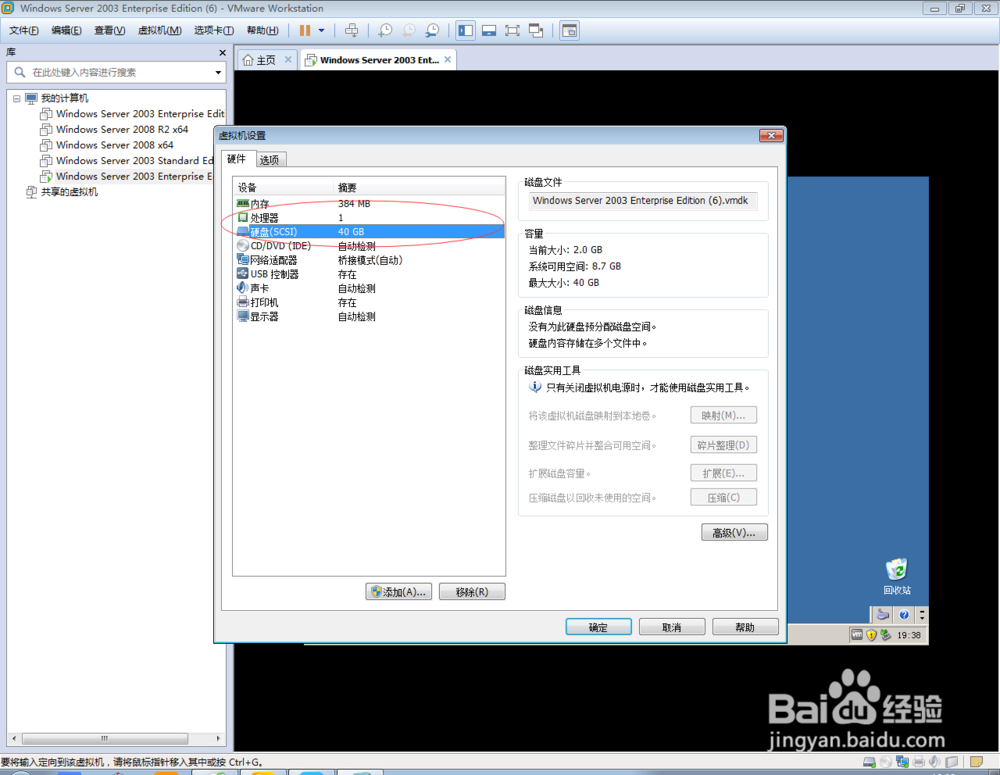The width and height of the screenshot is (1000, 775).
Task: Open the 帮助(H) menu
Action: click(x=262, y=31)
